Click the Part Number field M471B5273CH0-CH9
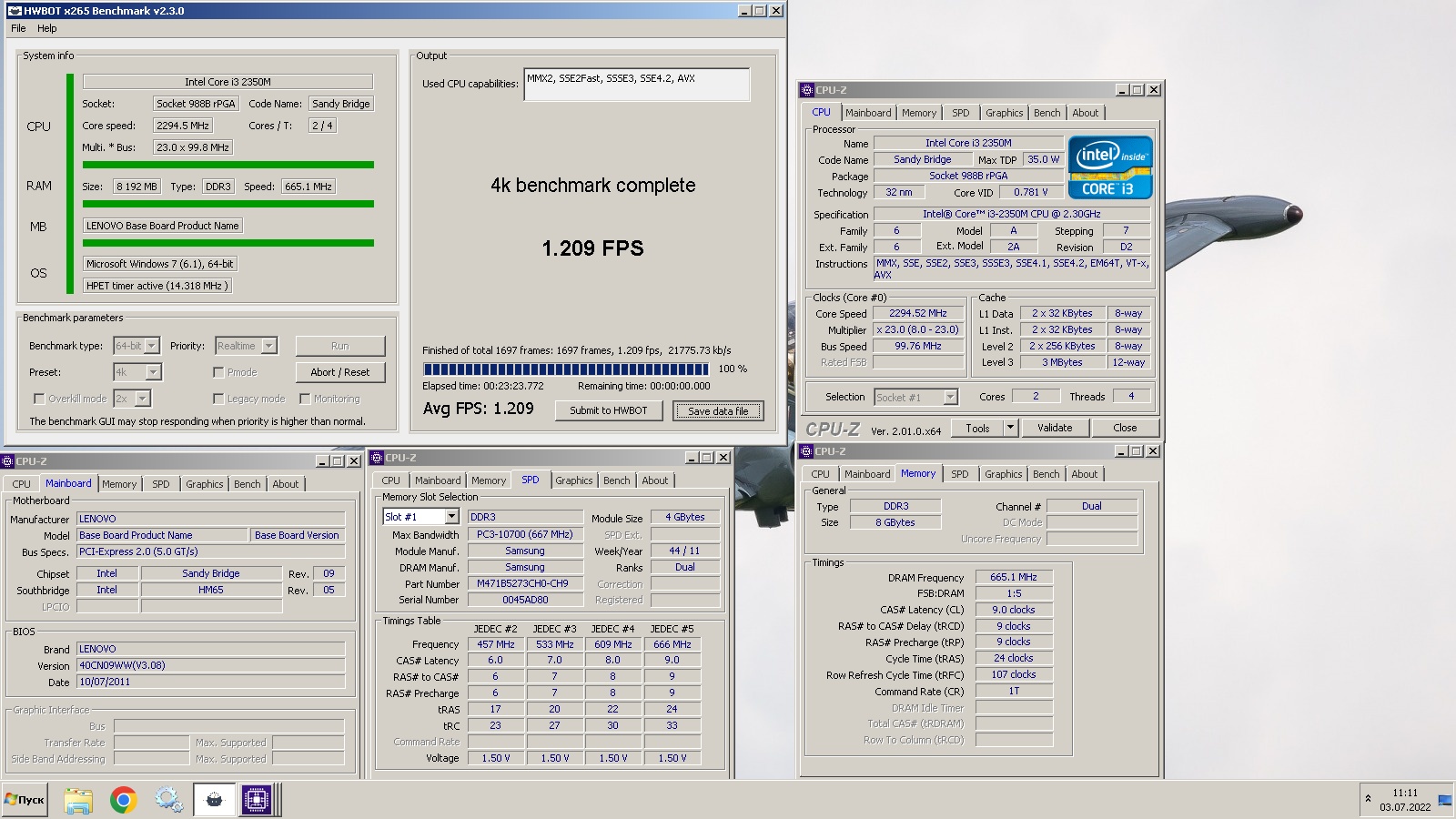Screen dimensions: 1456x819 coord(523,583)
